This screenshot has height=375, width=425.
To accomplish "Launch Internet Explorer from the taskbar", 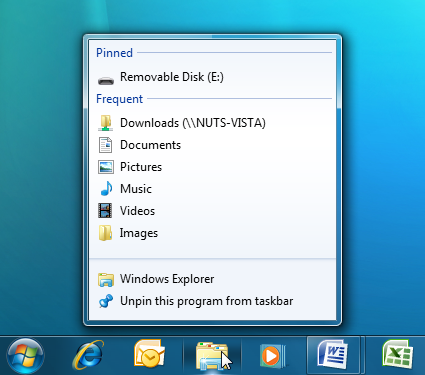I will tap(88, 355).
